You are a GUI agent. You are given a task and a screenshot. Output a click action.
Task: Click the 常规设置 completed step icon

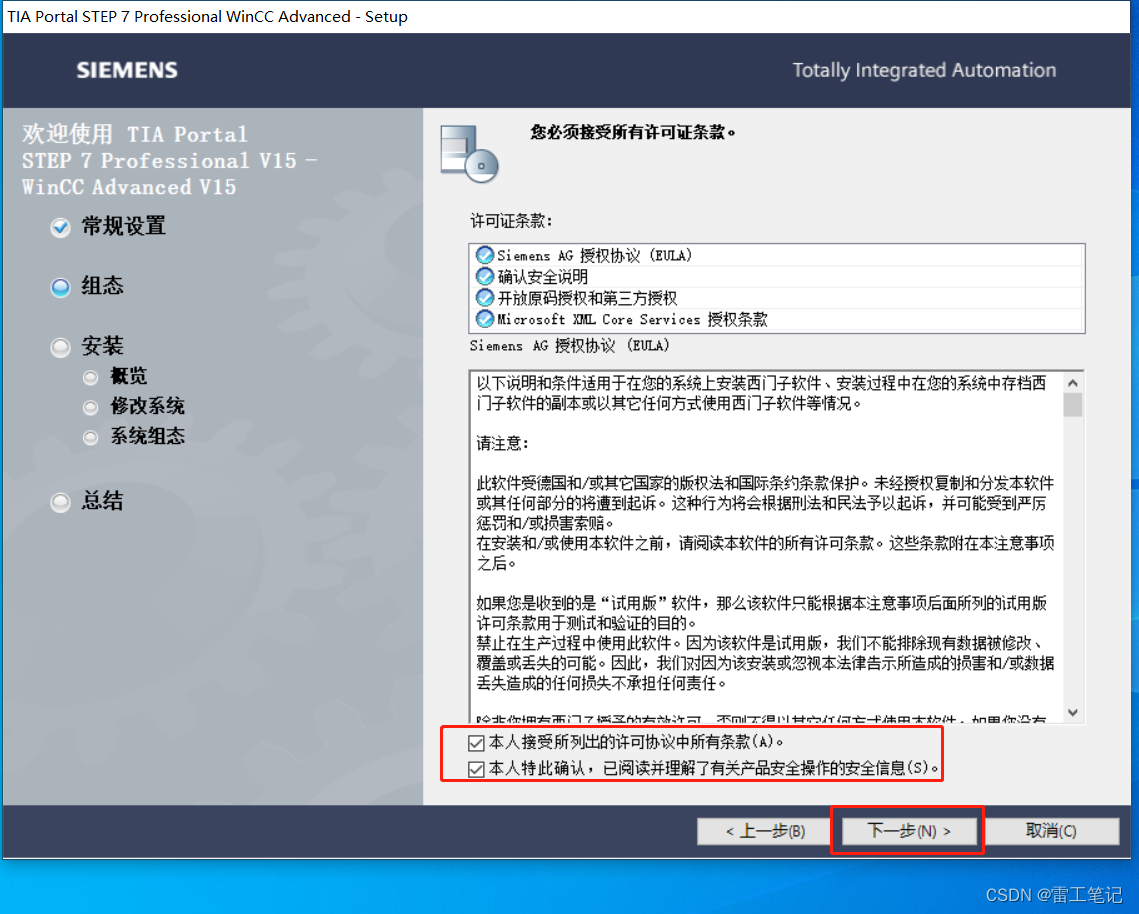(x=60, y=227)
